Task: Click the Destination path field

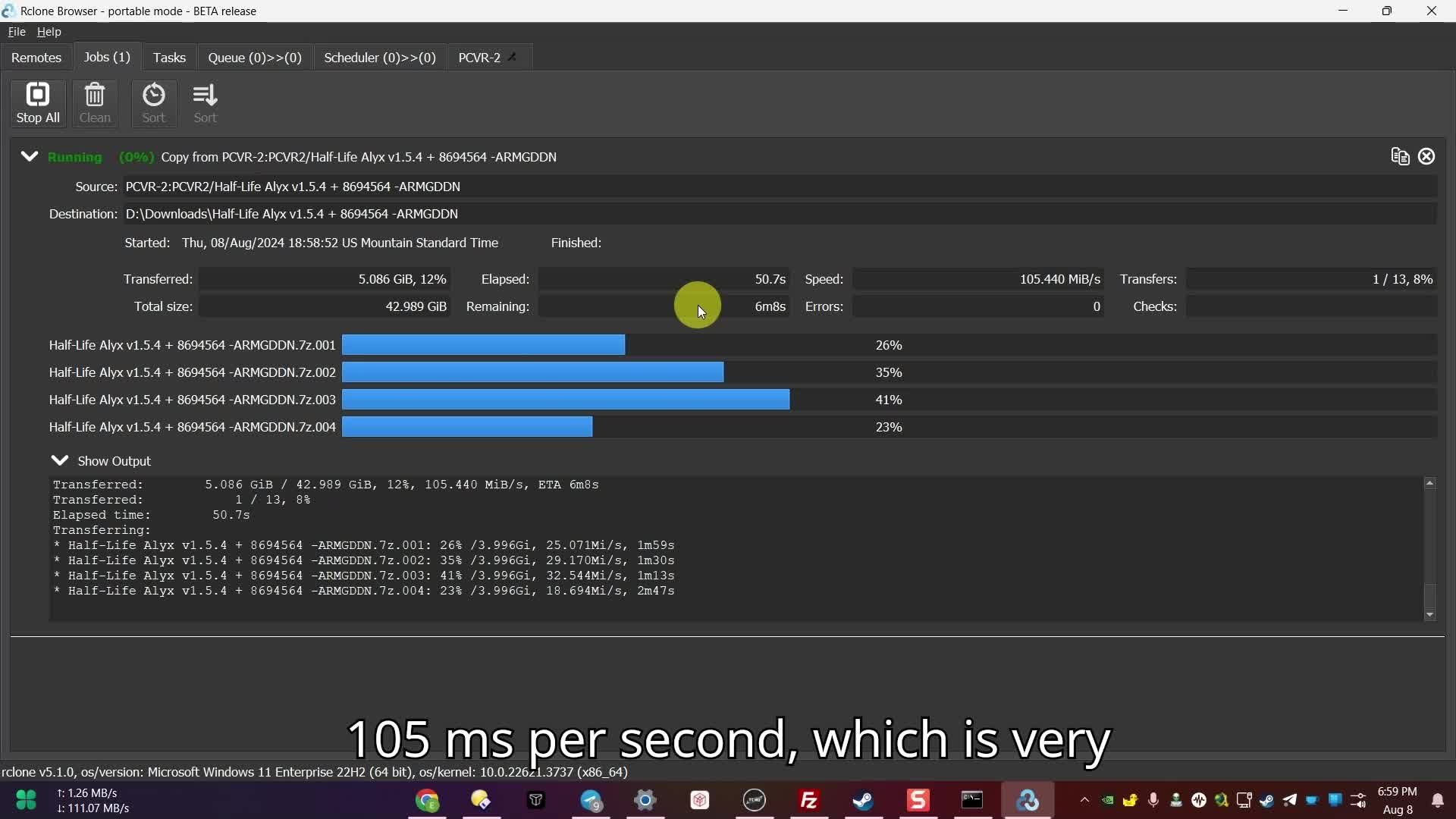Action: pos(780,214)
